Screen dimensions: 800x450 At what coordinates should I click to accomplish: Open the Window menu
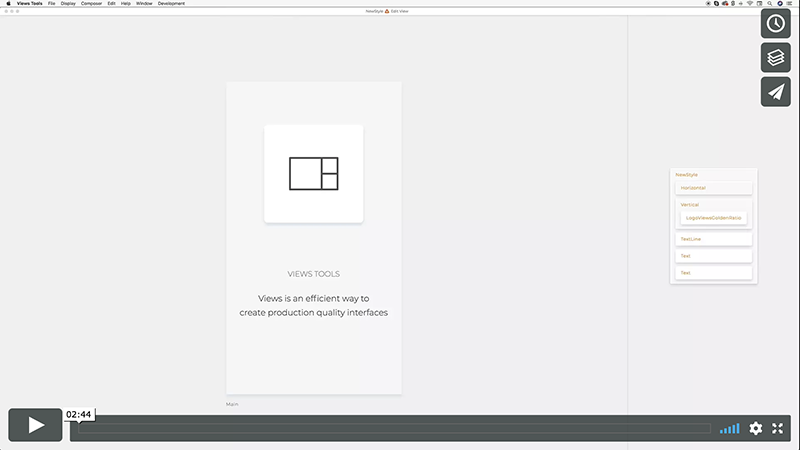[x=144, y=4]
